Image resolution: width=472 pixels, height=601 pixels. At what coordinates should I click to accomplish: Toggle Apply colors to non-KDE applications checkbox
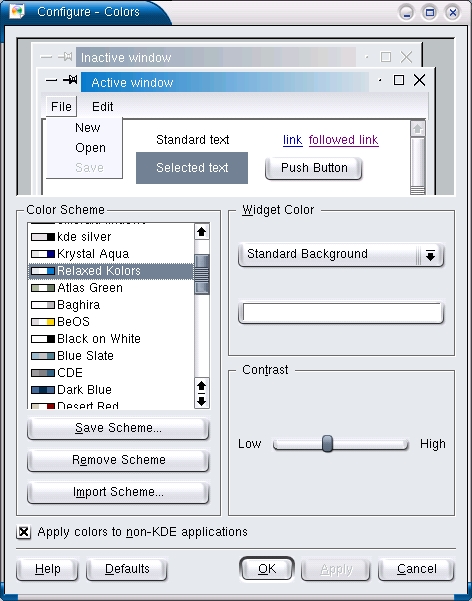tap(24, 532)
